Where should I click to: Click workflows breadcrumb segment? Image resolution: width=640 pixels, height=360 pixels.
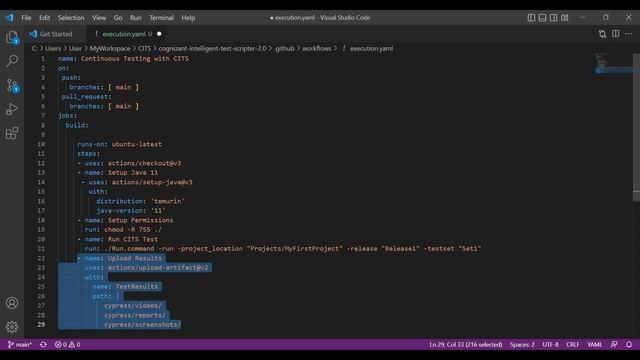pos(317,49)
